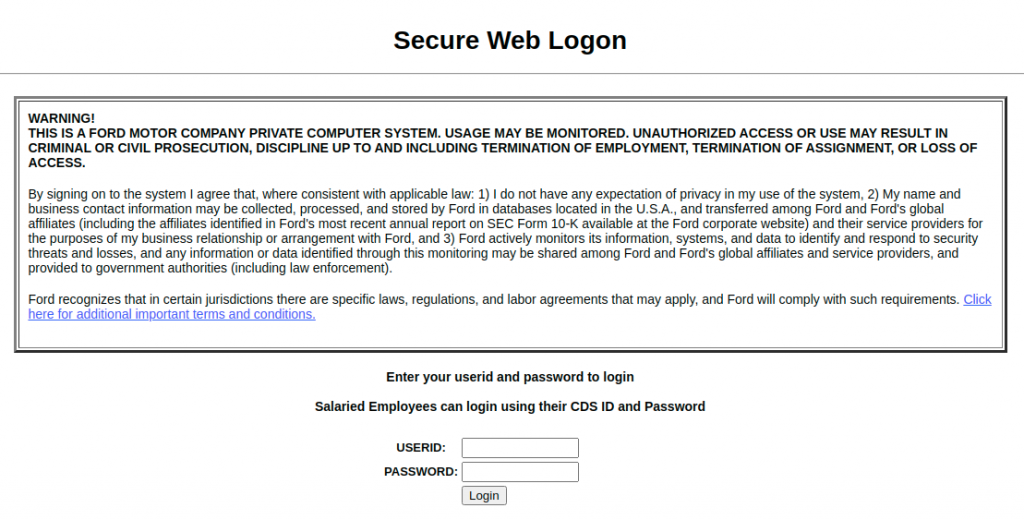Click the USERID input field

point(520,447)
